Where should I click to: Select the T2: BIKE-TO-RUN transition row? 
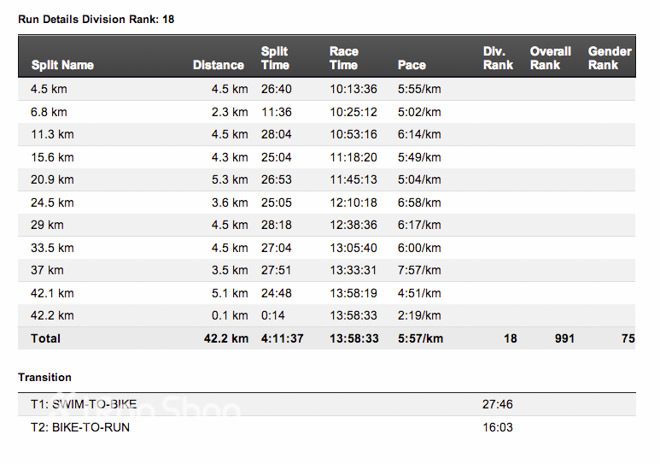point(80,427)
